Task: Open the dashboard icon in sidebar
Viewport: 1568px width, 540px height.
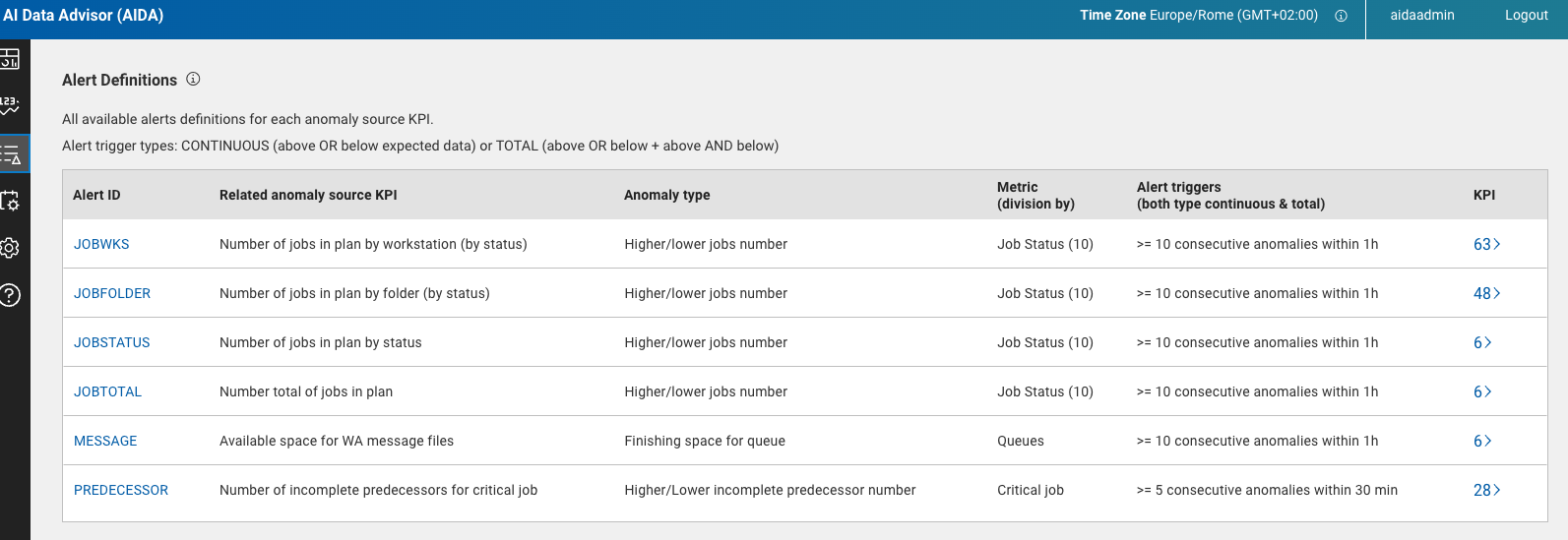Action: pyautogui.click(x=10, y=59)
